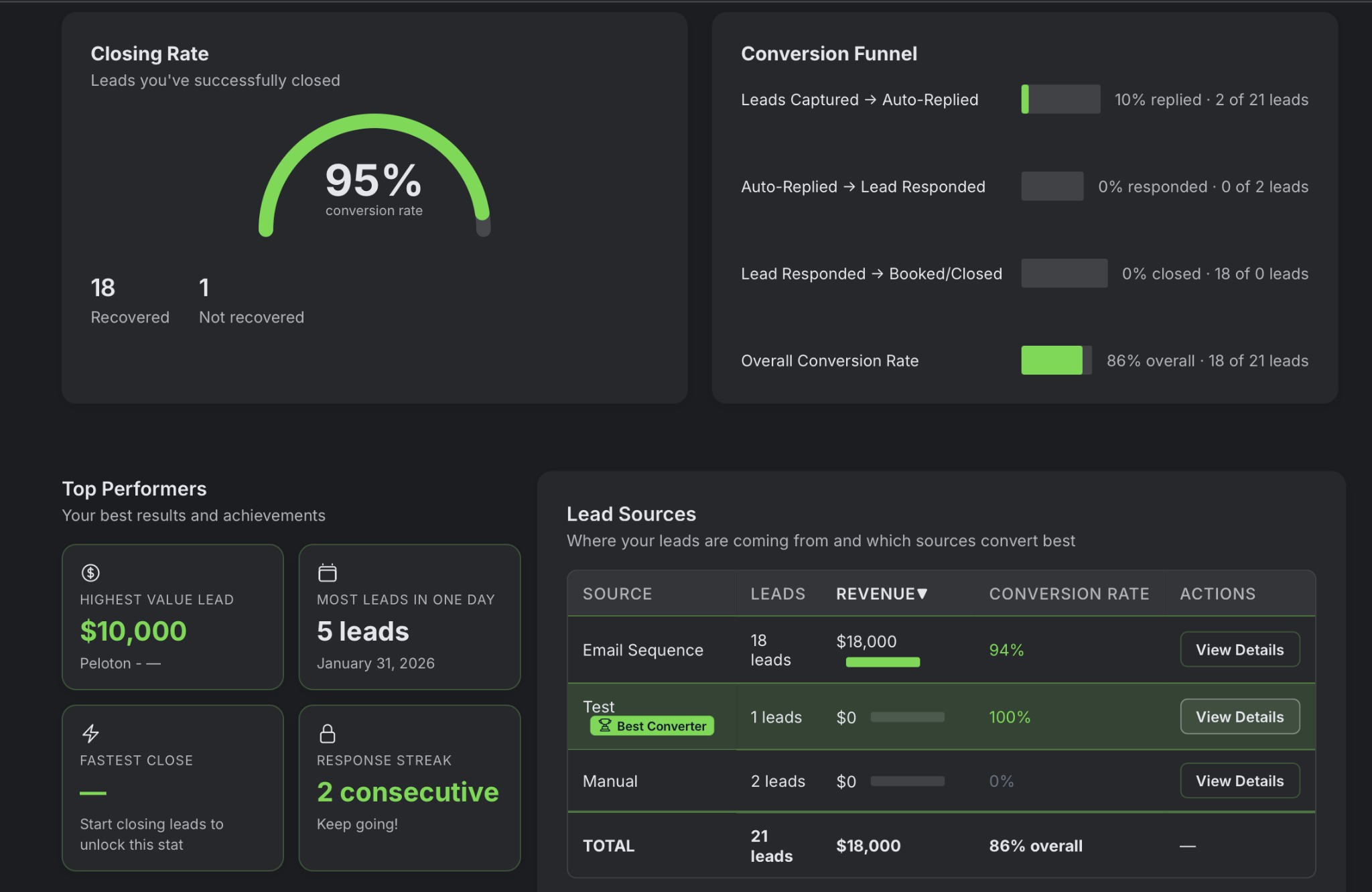Click View Details for Email Sequence
Screen dimensions: 1372x892
pos(1239,649)
